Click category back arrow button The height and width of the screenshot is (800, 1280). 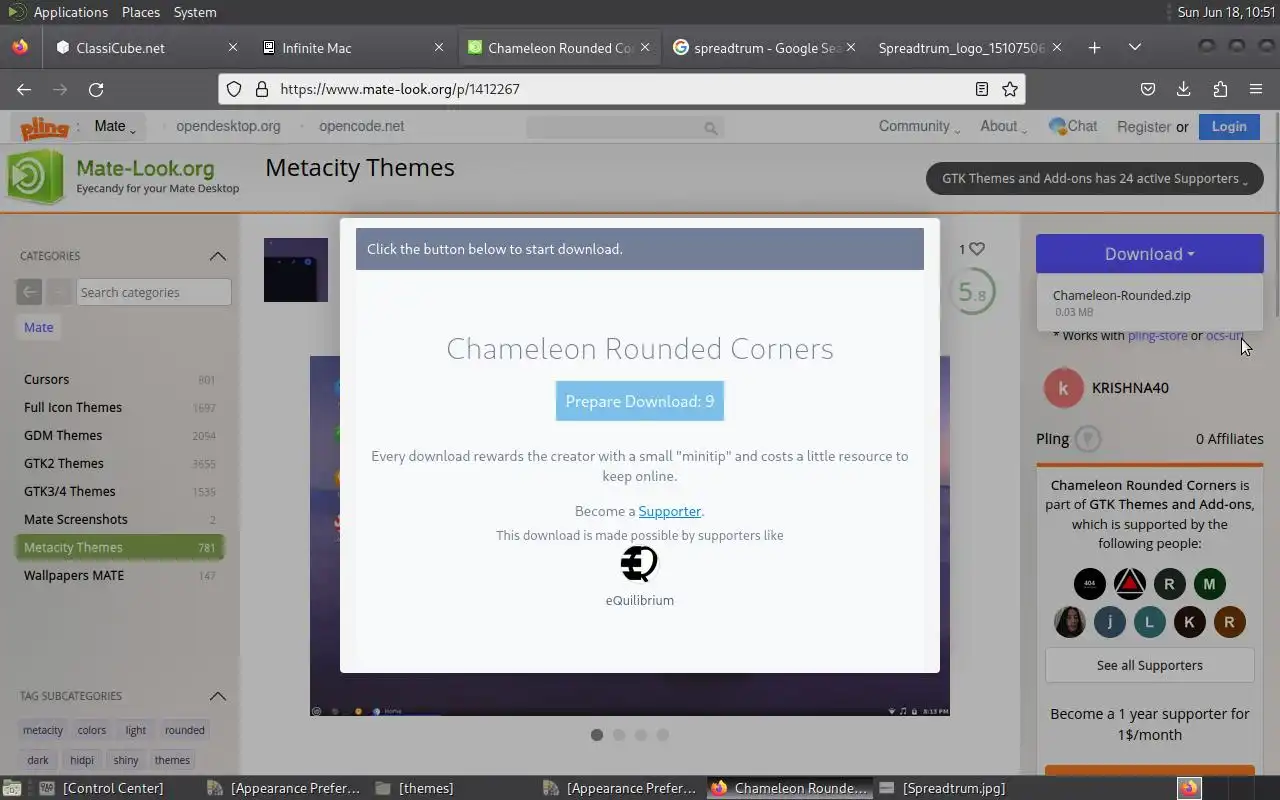pyautogui.click(x=29, y=292)
